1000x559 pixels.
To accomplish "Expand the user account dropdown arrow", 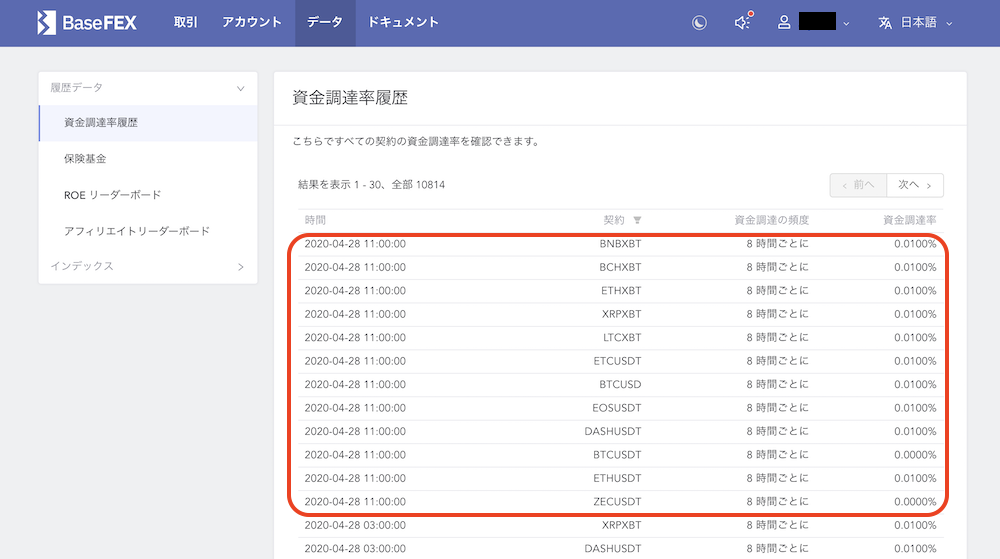I will pyautogui.click(x=847, y=24).
